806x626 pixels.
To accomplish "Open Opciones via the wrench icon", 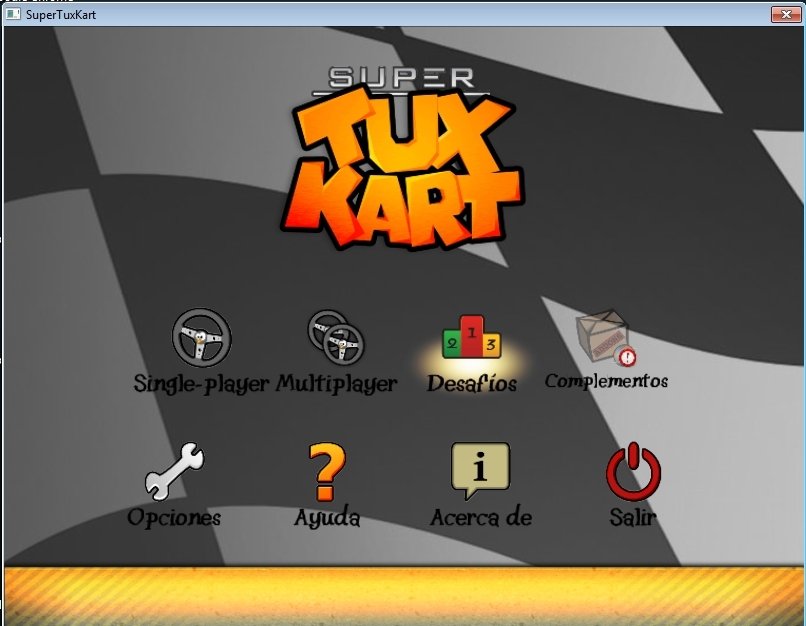I will coord(174,471).
